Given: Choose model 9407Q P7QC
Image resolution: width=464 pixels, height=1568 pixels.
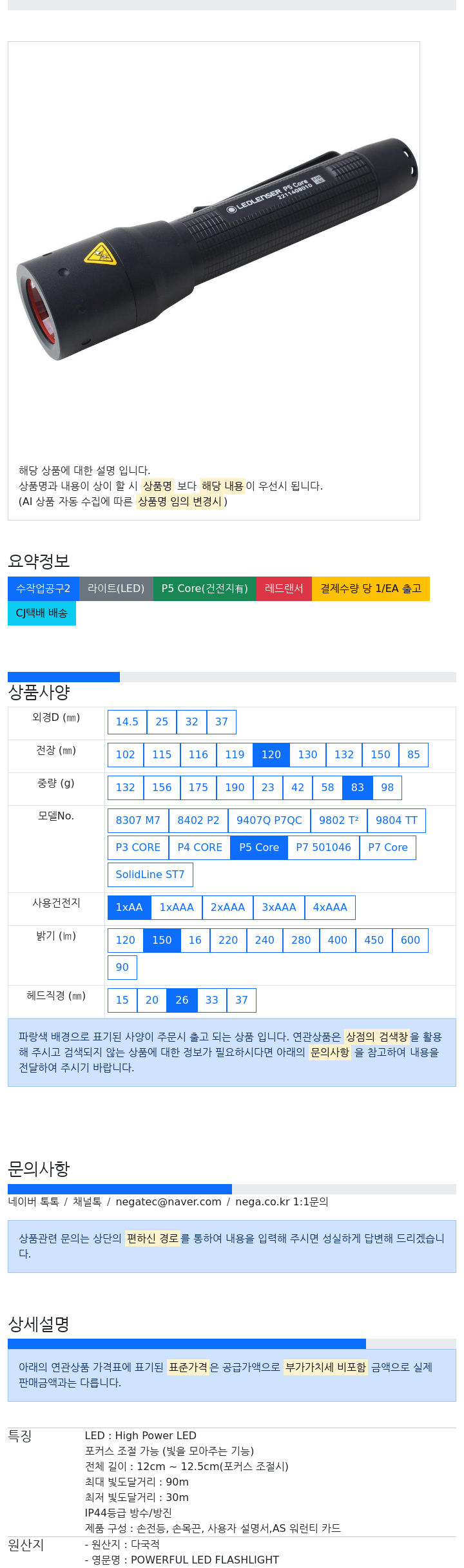Looking at the screenshot, I should coord(269,821).
